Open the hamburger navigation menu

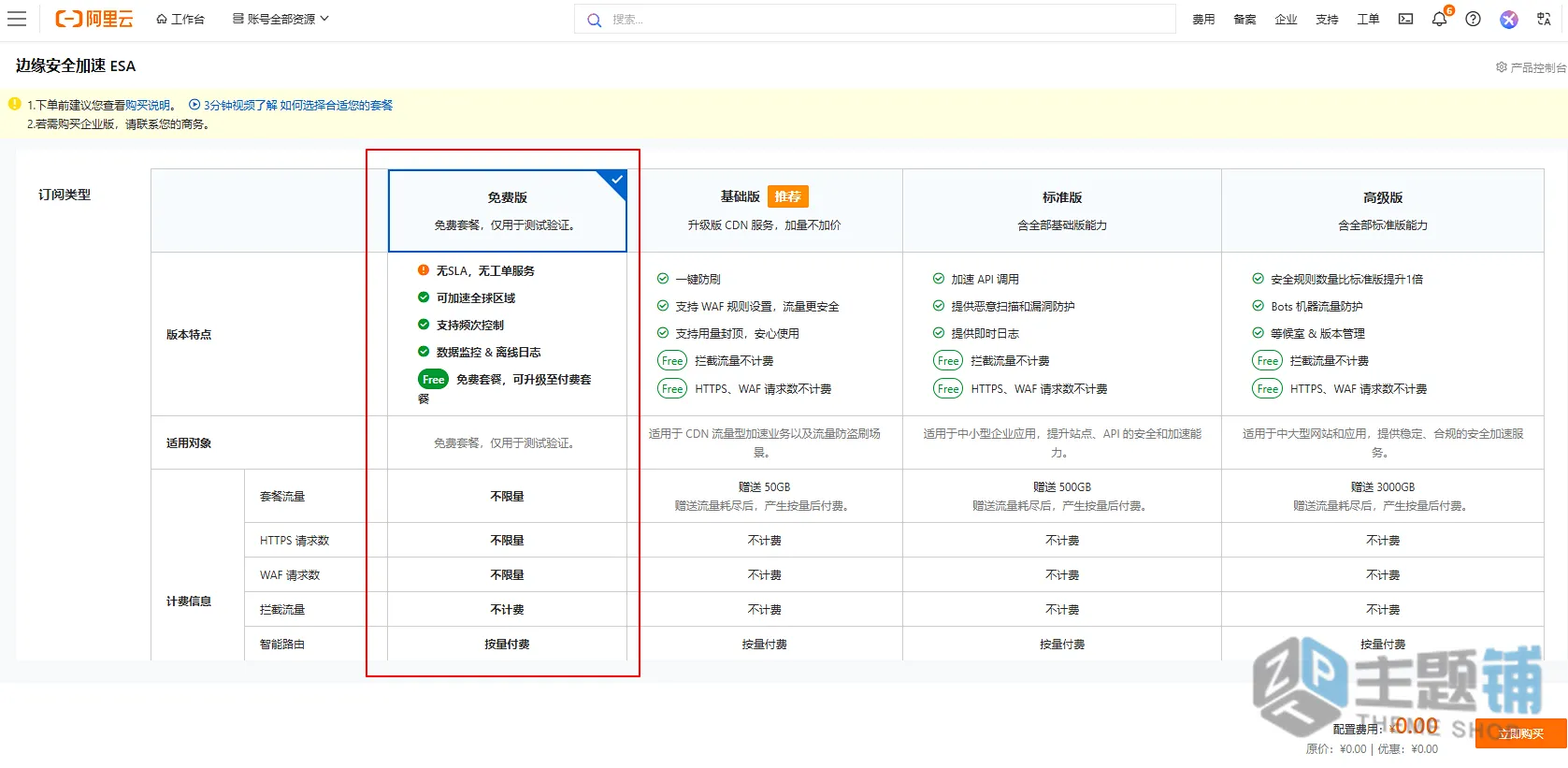point(17,19)
